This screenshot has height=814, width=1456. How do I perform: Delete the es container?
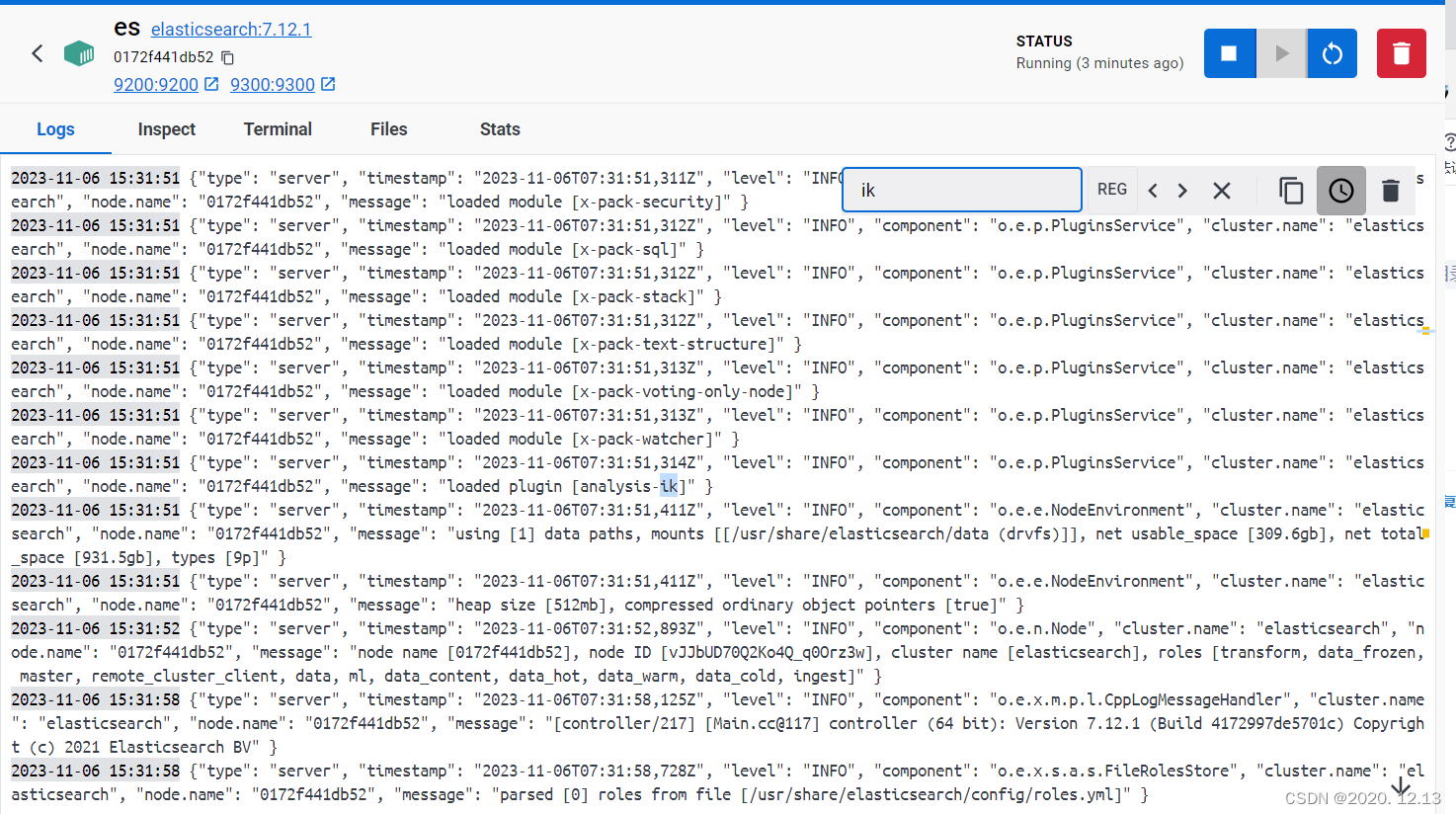[1402, 53]
